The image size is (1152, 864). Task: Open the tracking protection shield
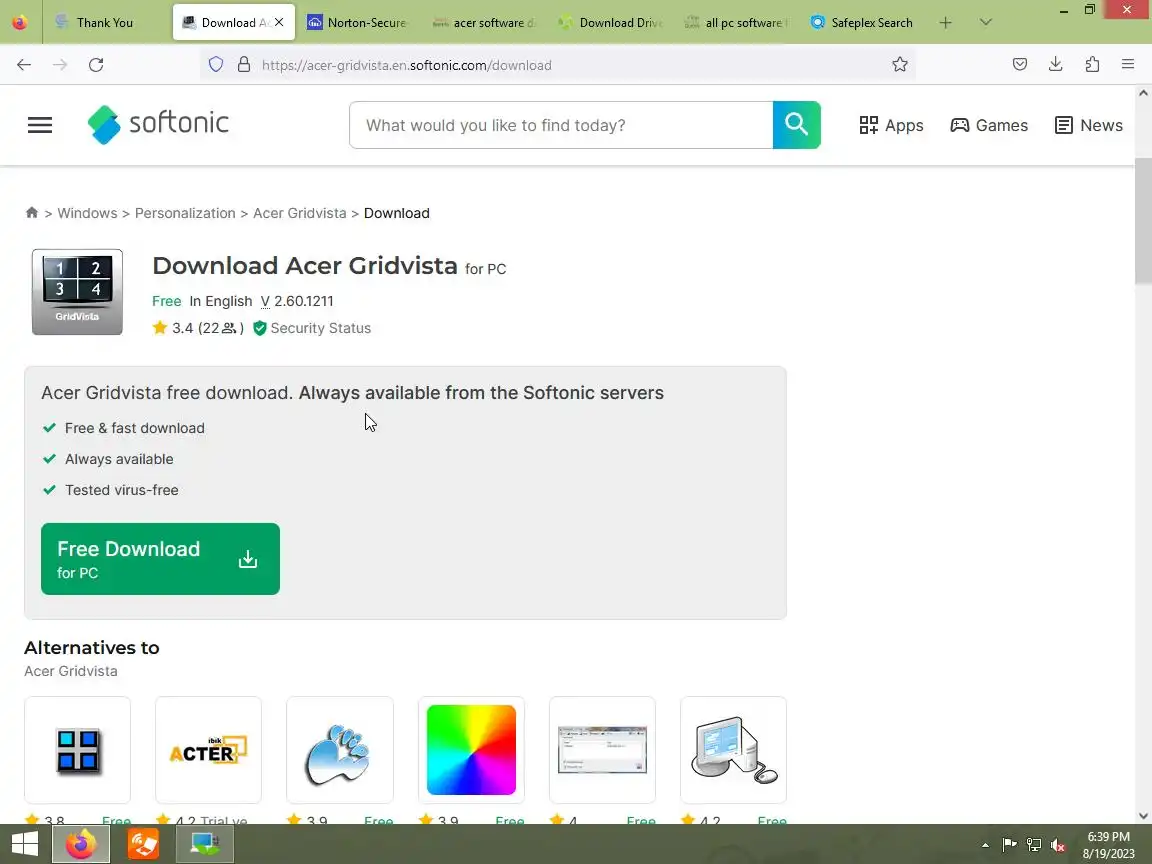coord(216,65)
